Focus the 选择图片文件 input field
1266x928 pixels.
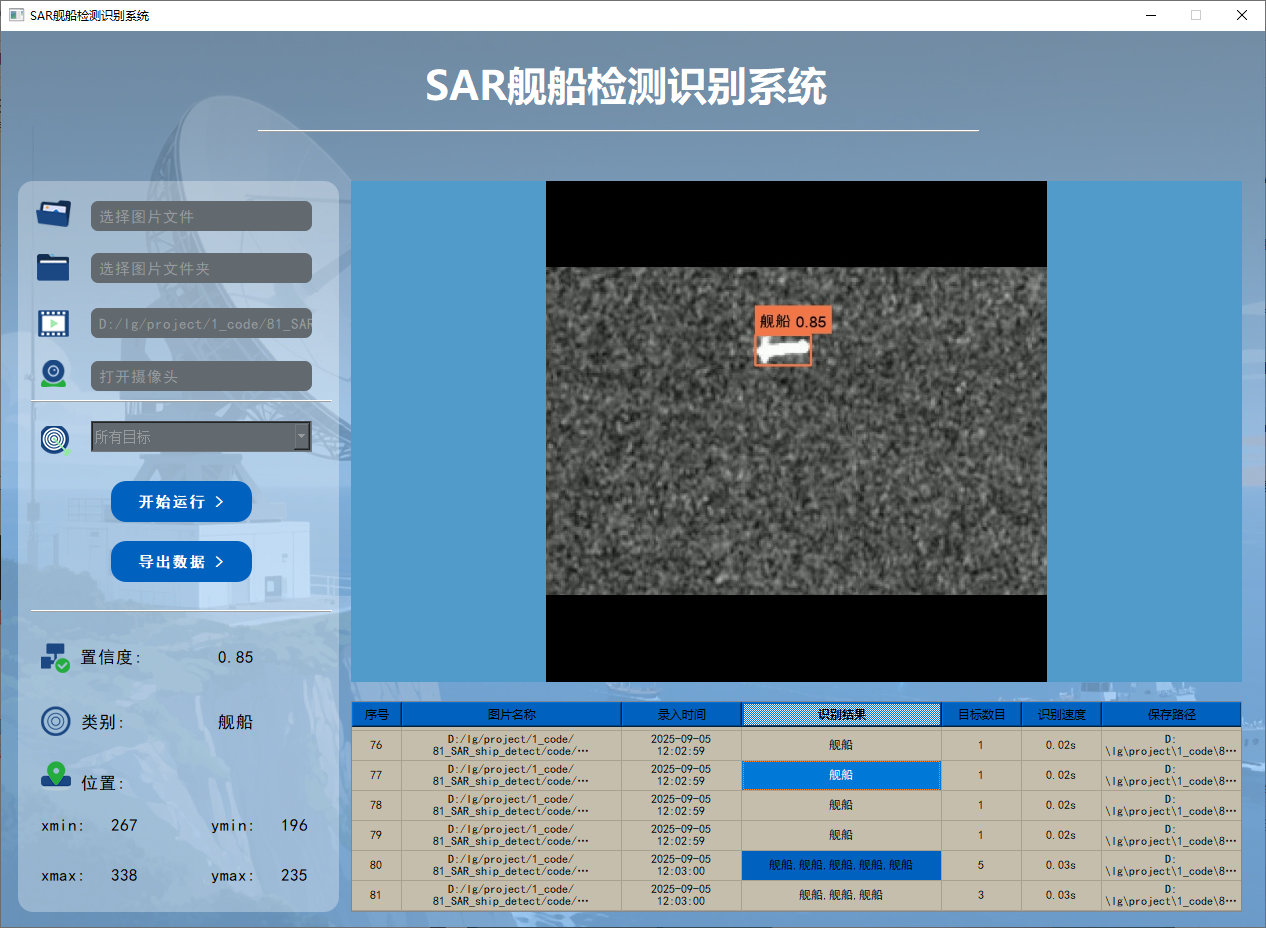click(201, 216)
